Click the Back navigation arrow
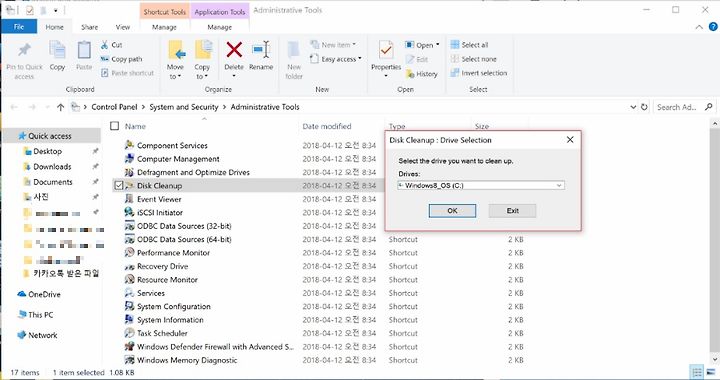 tap(14, 107)
